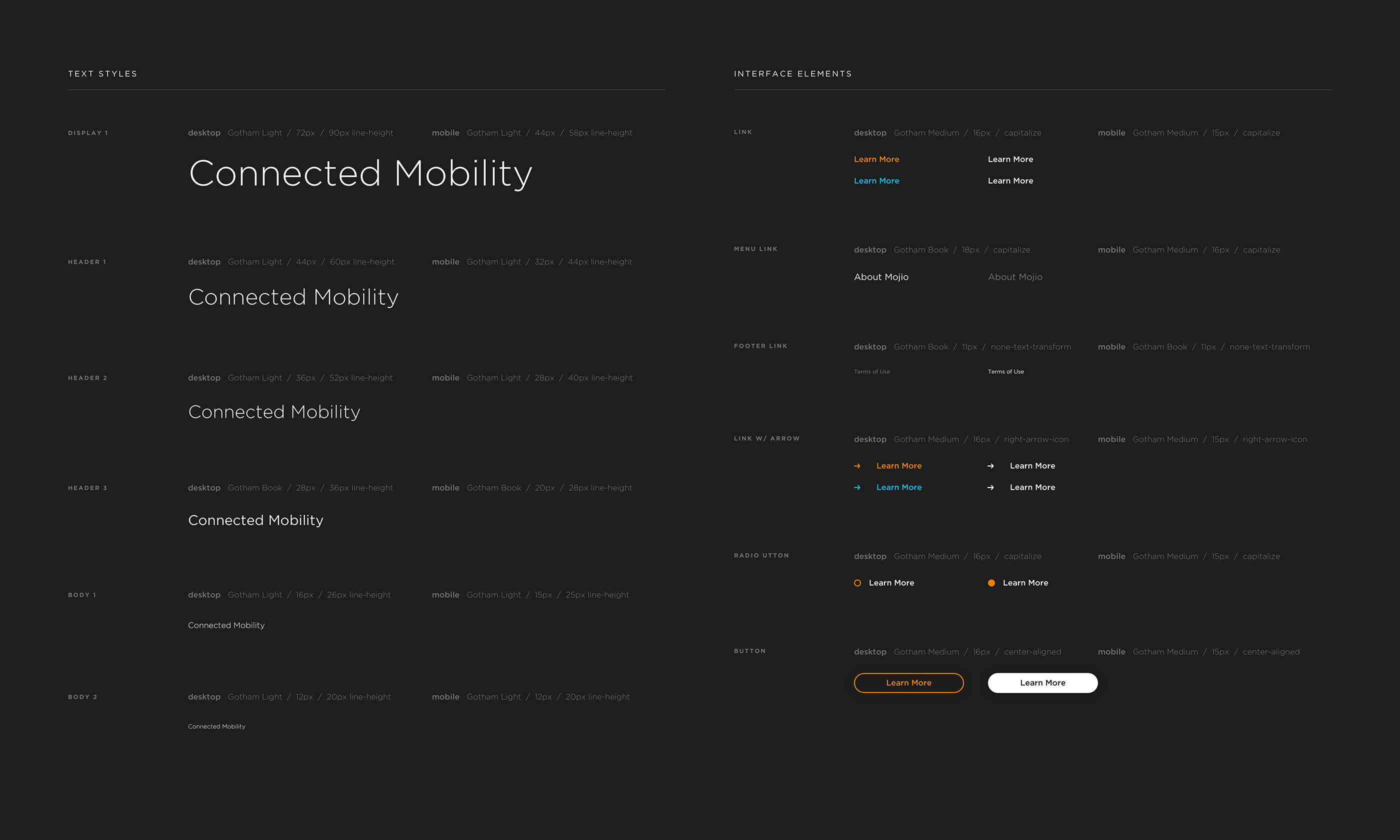
Task: Click orange Learn More text beside arrow
Action: click(x=898, y=466)
